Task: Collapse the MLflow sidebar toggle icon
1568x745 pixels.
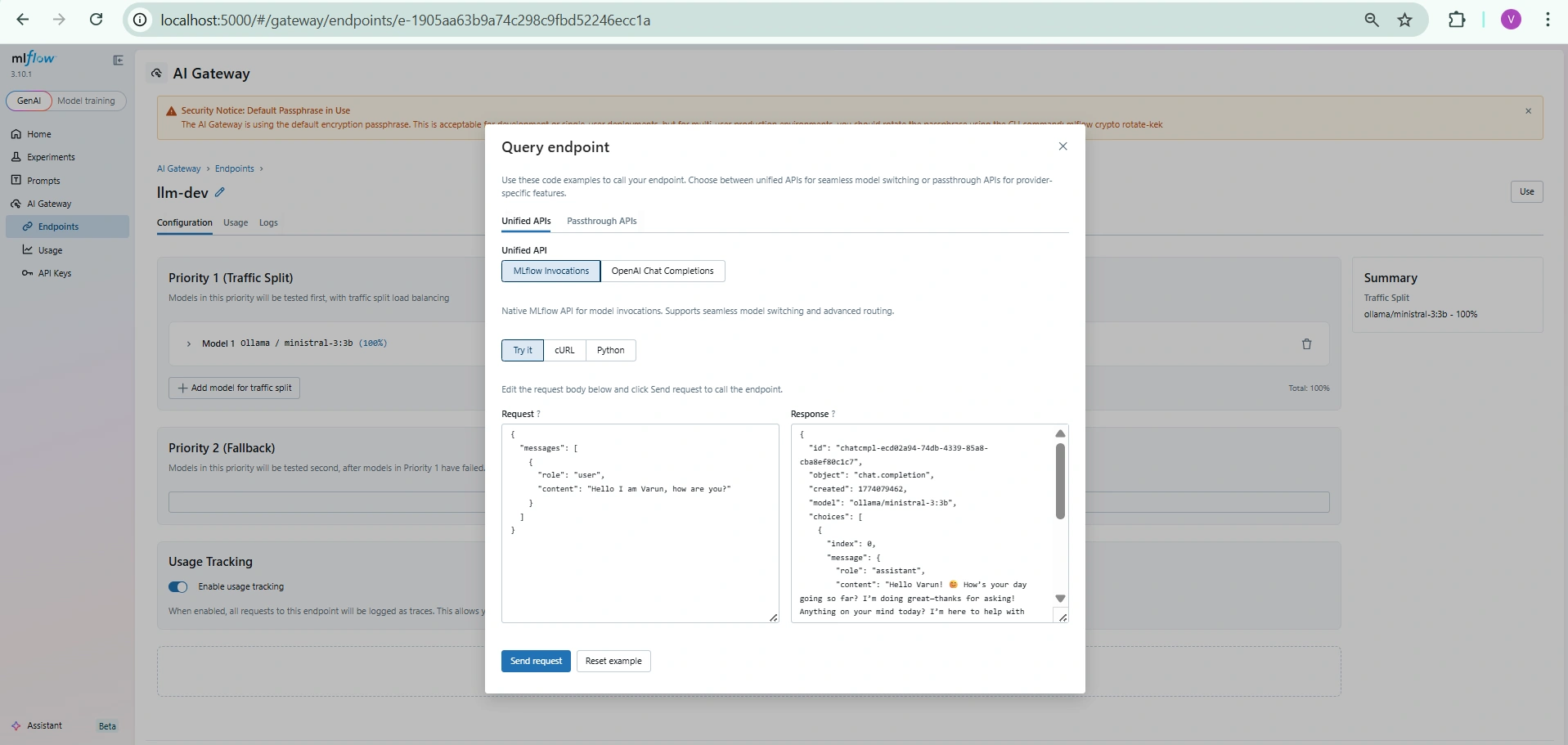Action: click(118, 60)
